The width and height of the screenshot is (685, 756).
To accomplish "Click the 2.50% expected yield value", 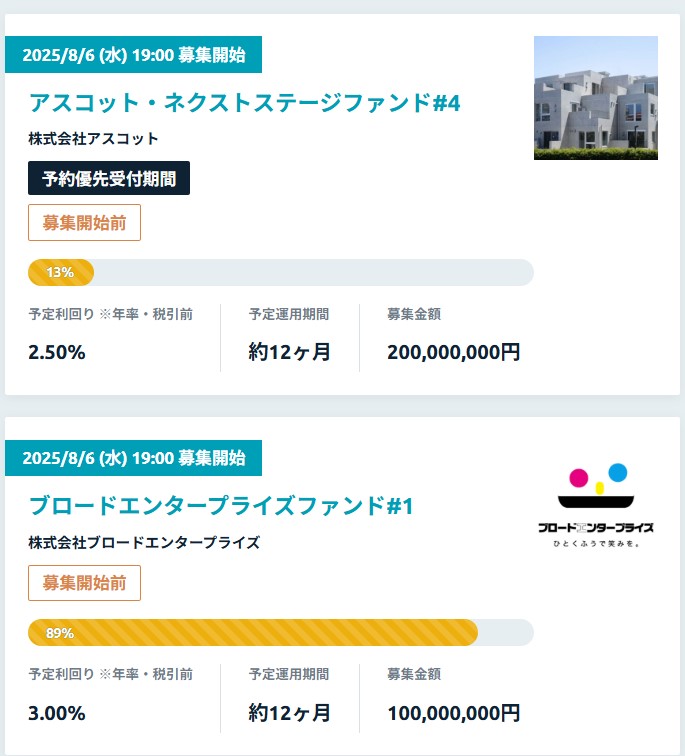I will [57, 352].
